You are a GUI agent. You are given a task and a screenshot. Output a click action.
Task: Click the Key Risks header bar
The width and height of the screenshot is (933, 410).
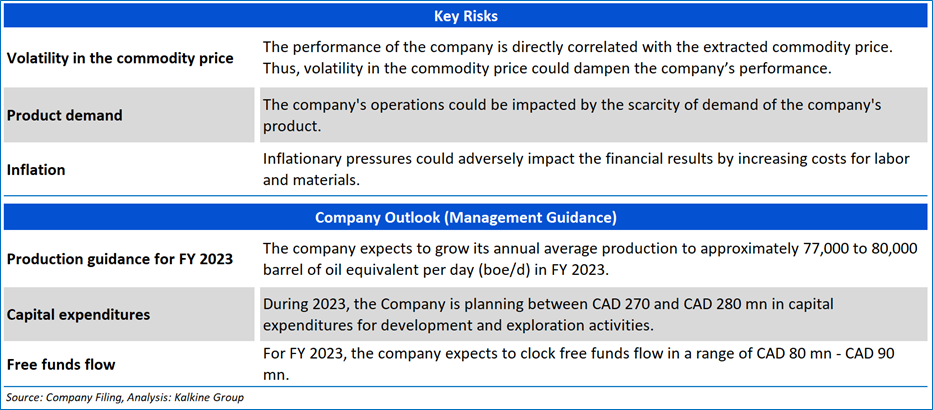pyautogui.click(x=465, y=16)
